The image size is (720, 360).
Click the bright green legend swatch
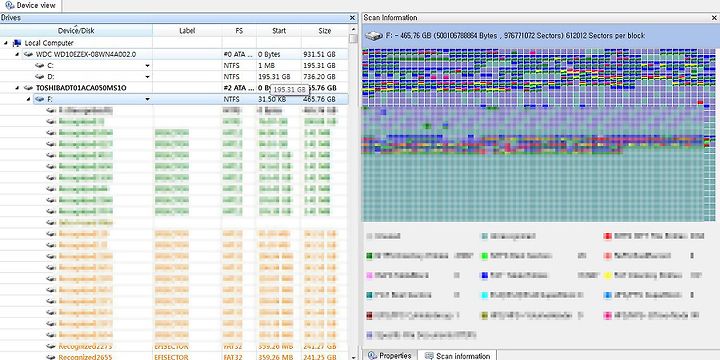tap(485, 256)
